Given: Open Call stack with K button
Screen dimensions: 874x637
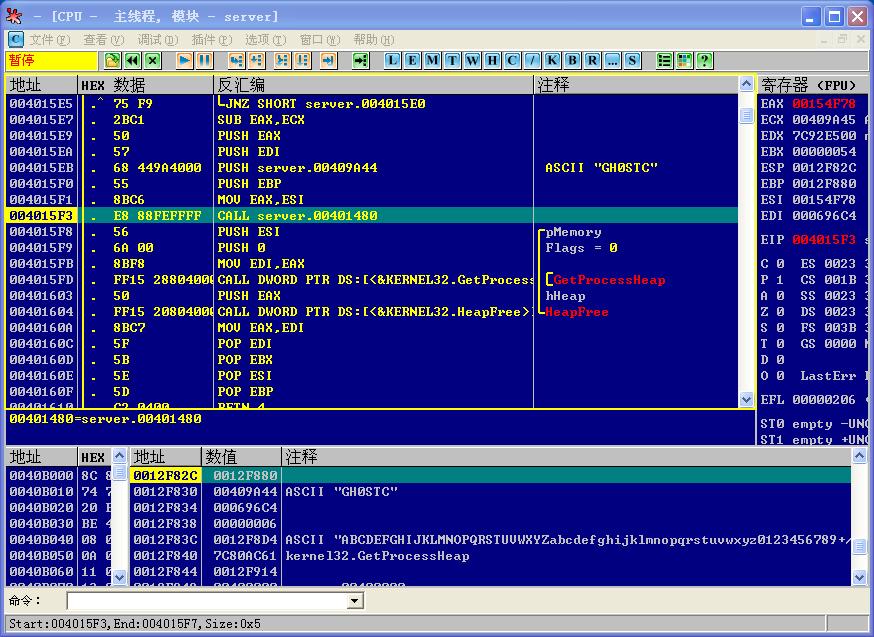Looking at the screenshot, I should click(x=552, y=60).
